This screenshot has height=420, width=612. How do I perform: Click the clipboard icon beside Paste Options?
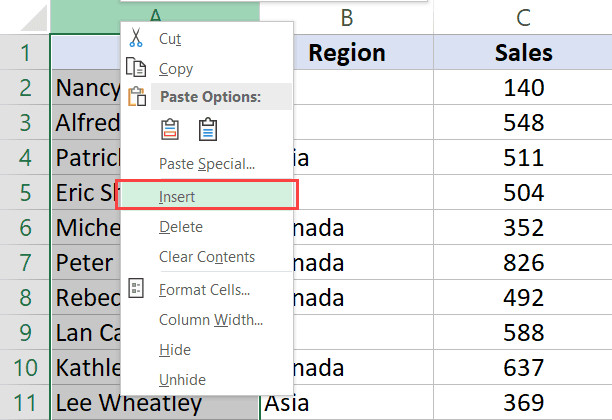(135, 97)
